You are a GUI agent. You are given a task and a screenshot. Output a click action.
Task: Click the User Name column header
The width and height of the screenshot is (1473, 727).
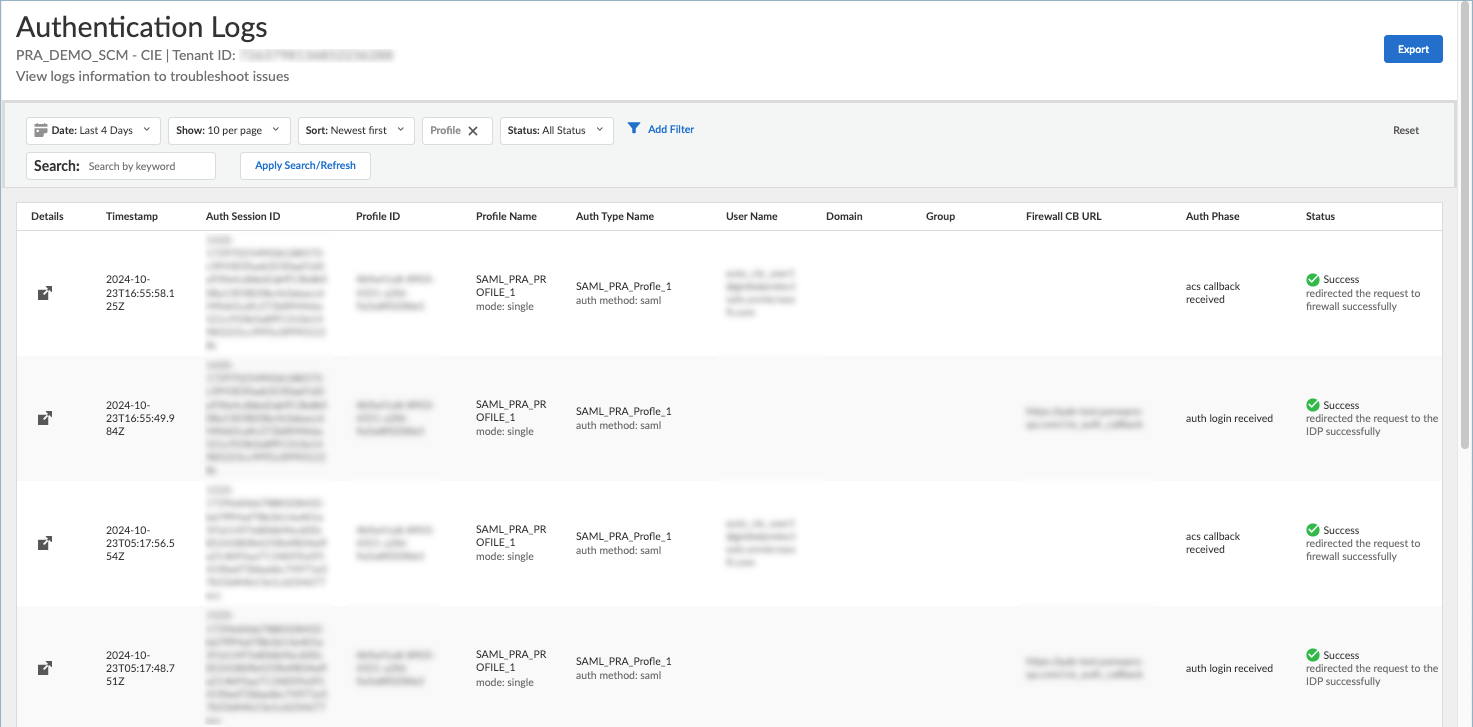click(752, 216)
